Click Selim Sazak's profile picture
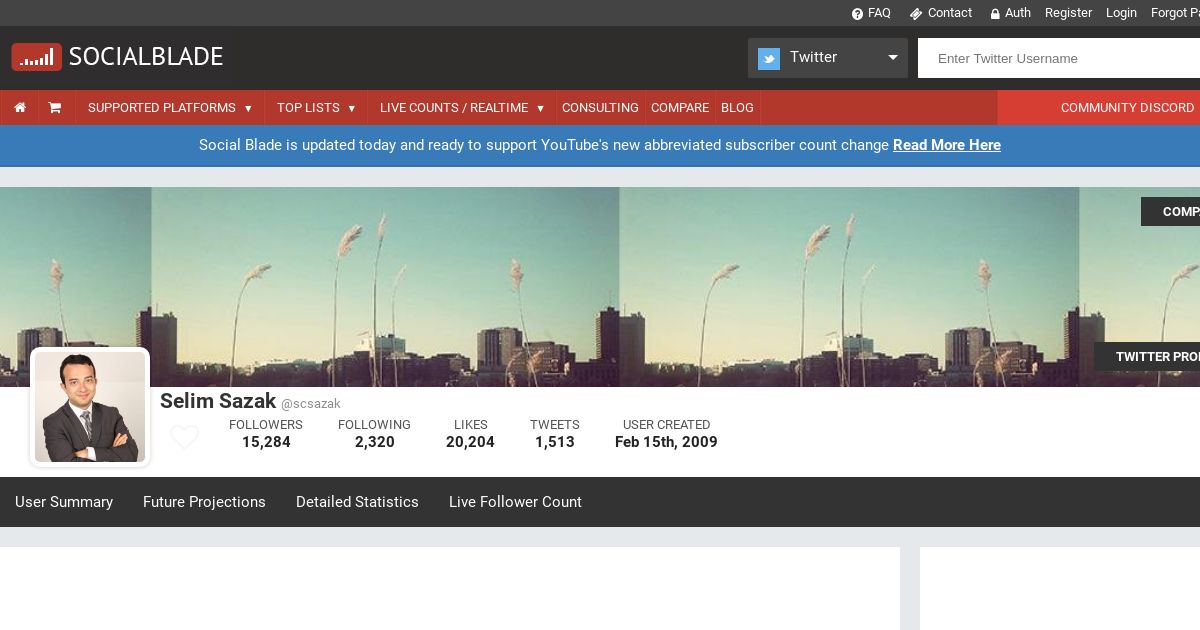 pyautogui.click(x=90, y=407)
